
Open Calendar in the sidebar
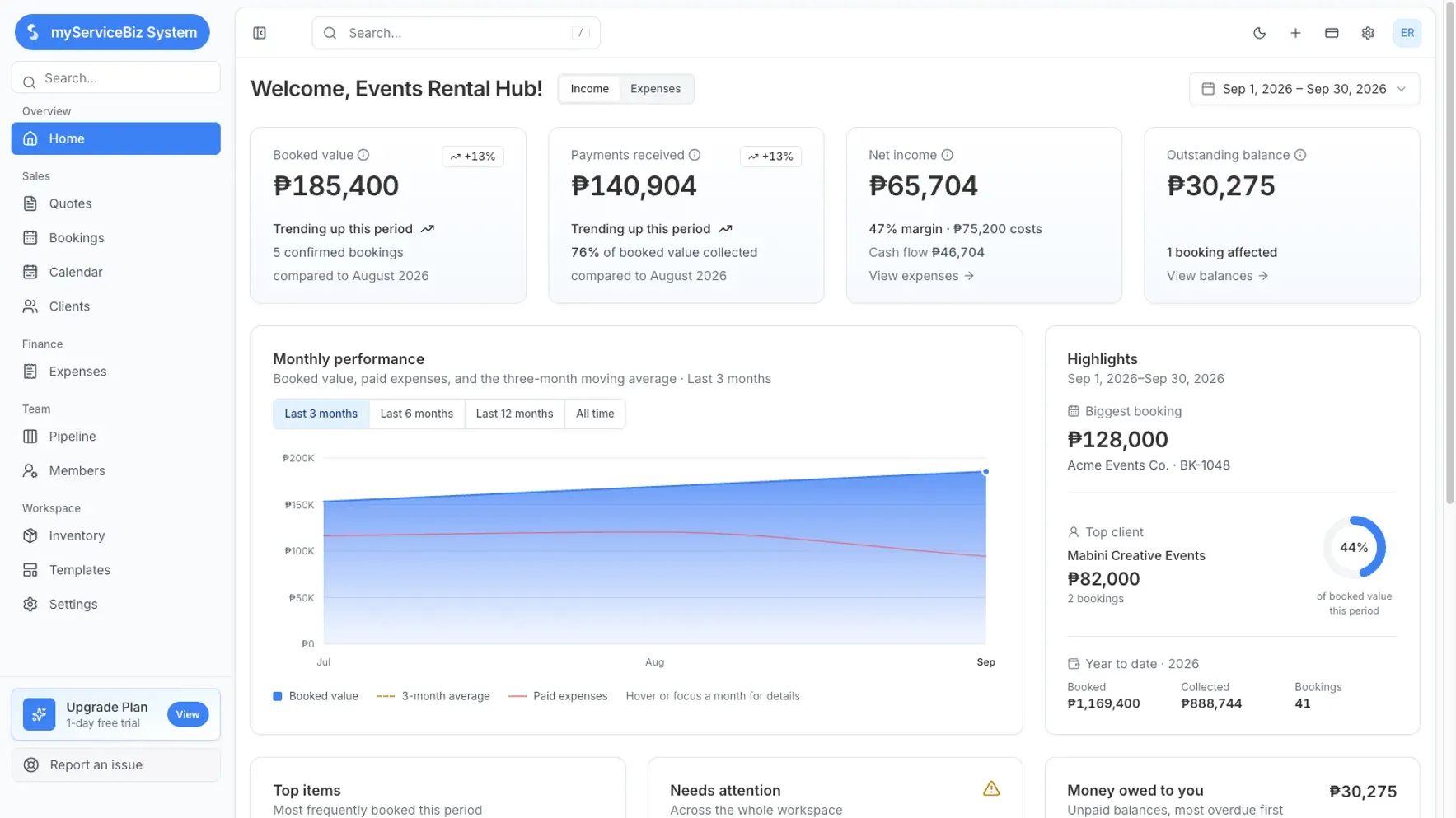point(115,272)
